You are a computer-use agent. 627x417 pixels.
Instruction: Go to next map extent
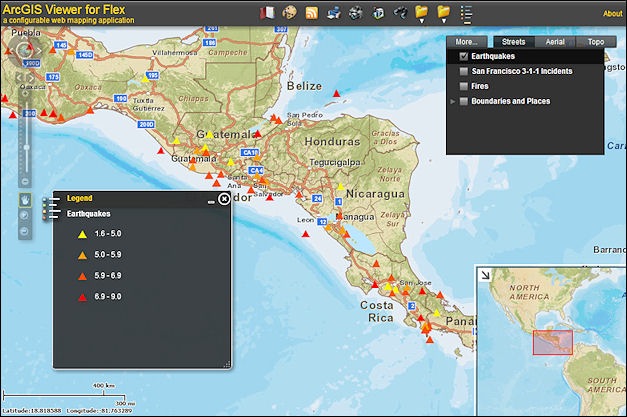click(x=31, y=78)
